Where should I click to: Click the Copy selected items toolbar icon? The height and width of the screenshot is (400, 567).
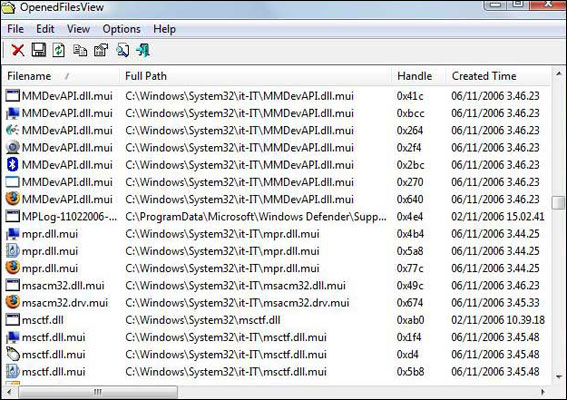tap(80, 50)
